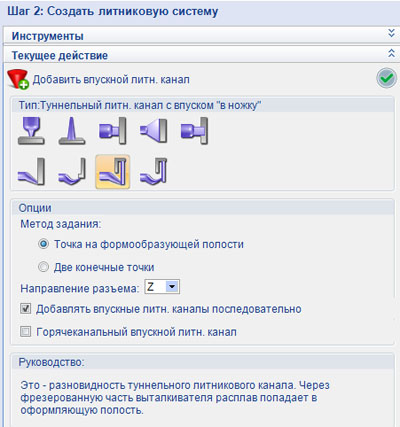Choose the pin gate cone icon
Image resolution: width=400 pixels, height=427 pixels.
coord(72,131)
